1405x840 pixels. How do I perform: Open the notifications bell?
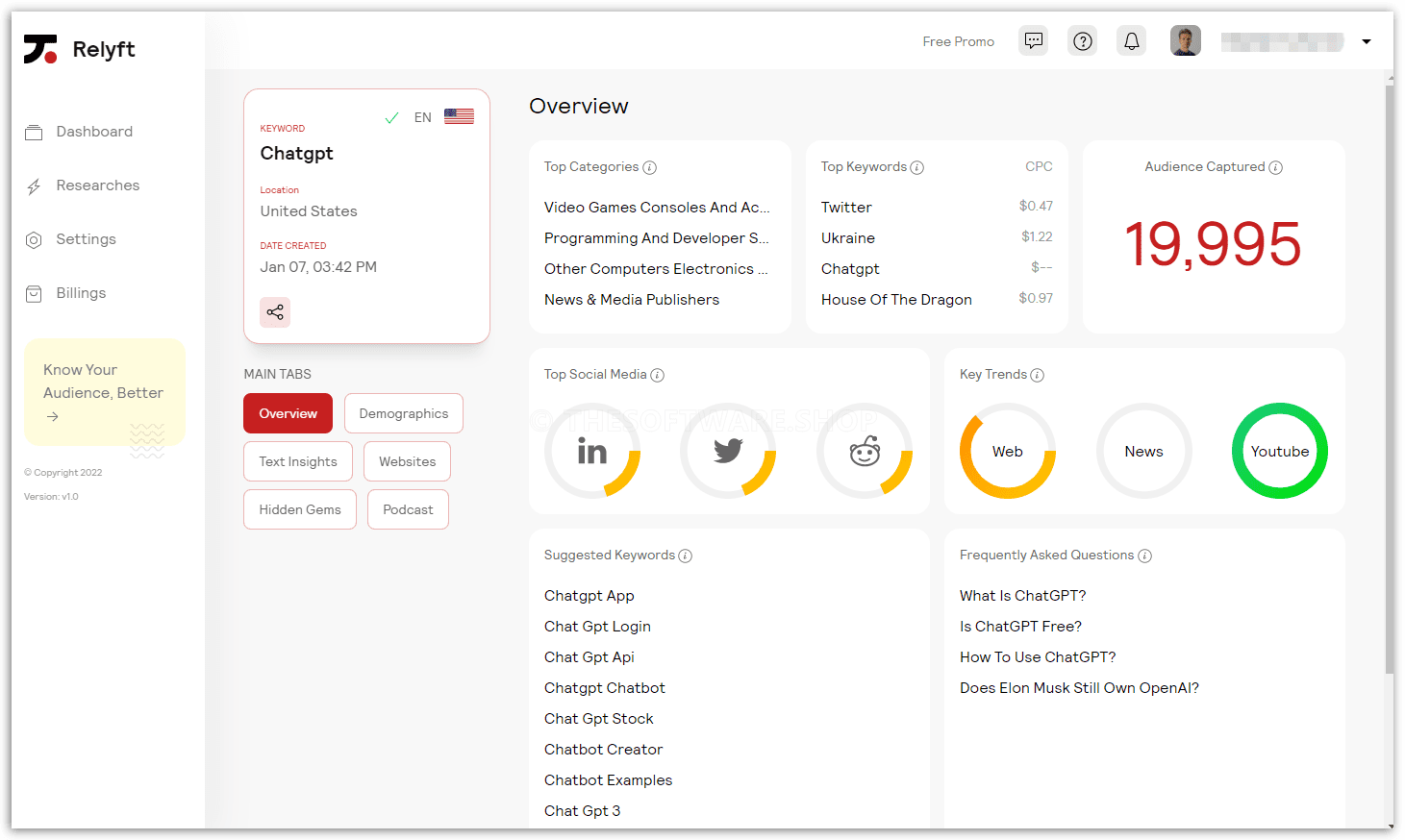pyautogui.click(x=1132, y=41)
